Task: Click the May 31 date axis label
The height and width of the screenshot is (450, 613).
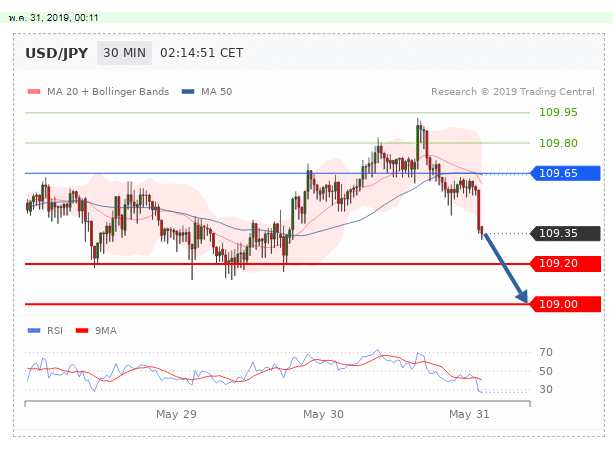Action: pyautogui.click(x=469, y=414)
